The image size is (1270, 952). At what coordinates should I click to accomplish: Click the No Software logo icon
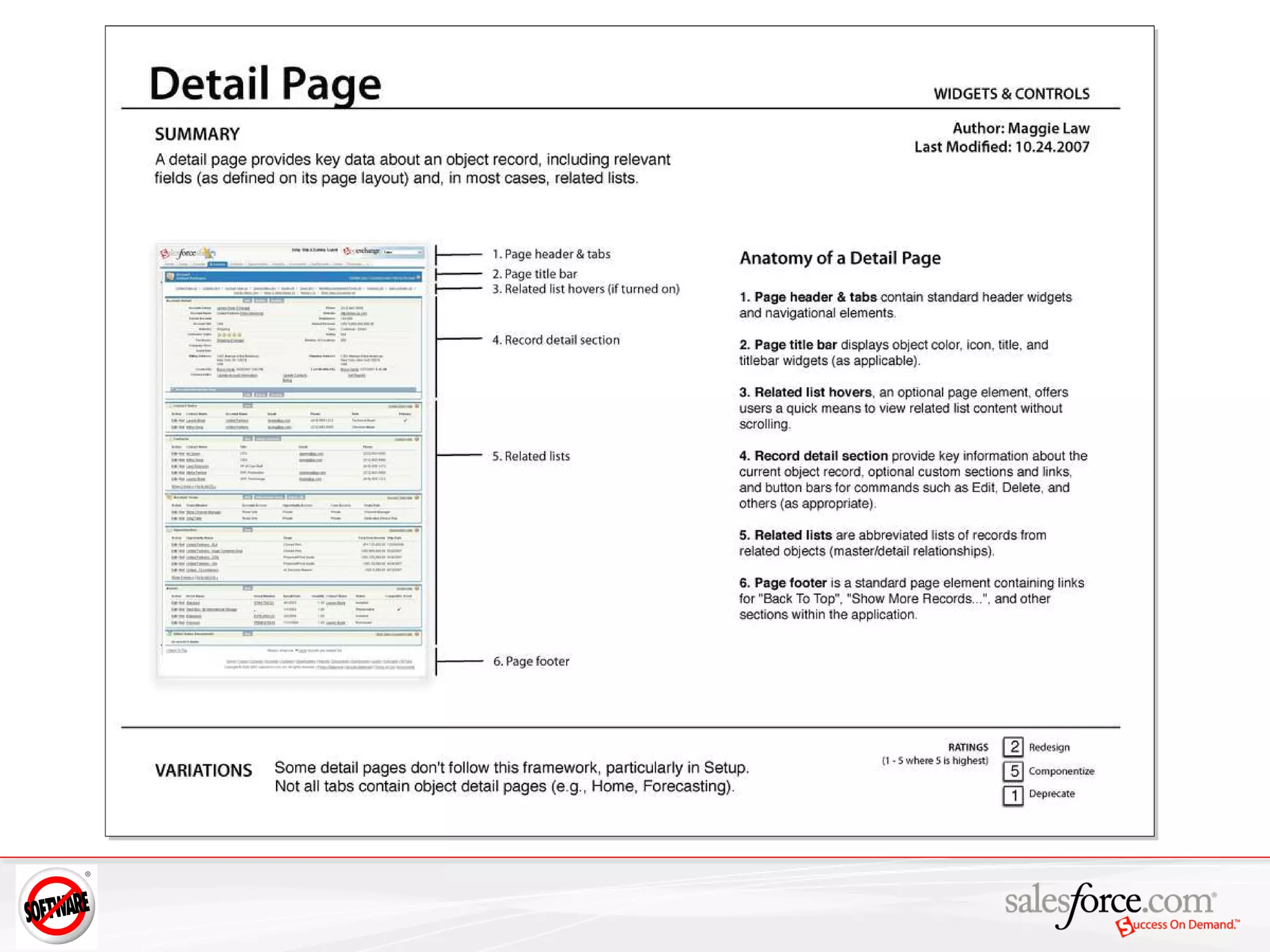56,906
